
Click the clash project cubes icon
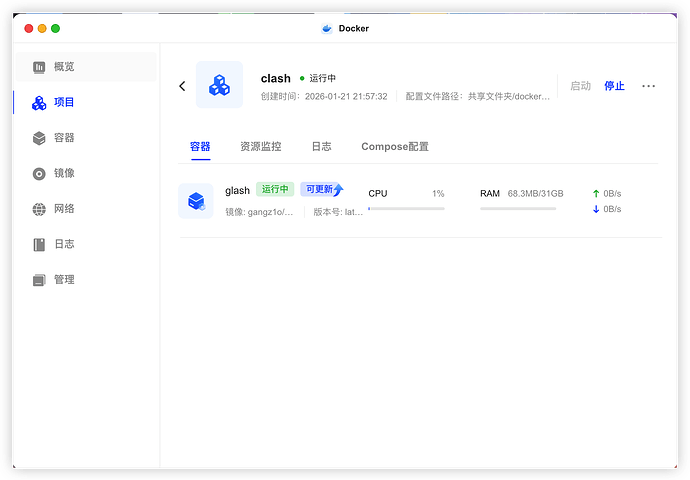[x=219, y=85]
